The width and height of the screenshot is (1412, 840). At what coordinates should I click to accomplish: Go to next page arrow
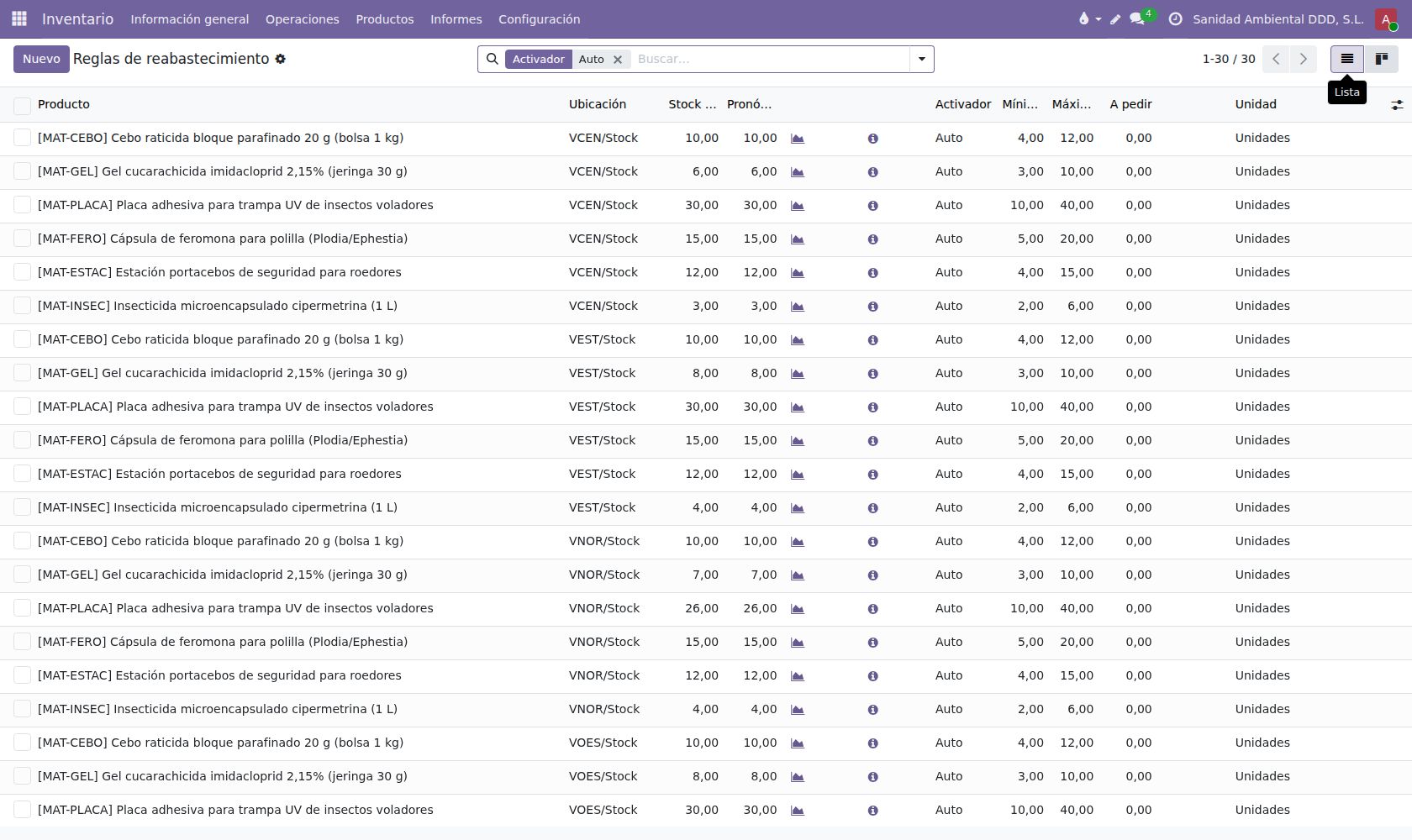(x=1304, y=59)
